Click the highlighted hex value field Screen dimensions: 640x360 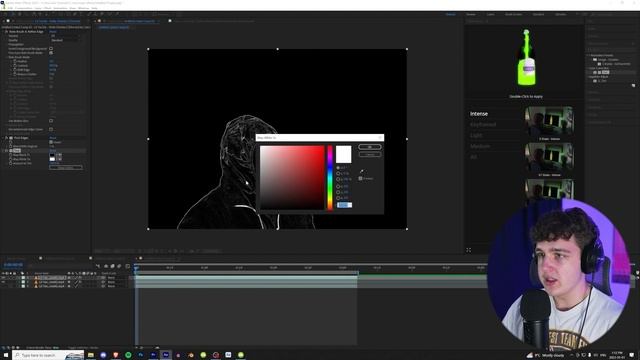tap(344, 205)
